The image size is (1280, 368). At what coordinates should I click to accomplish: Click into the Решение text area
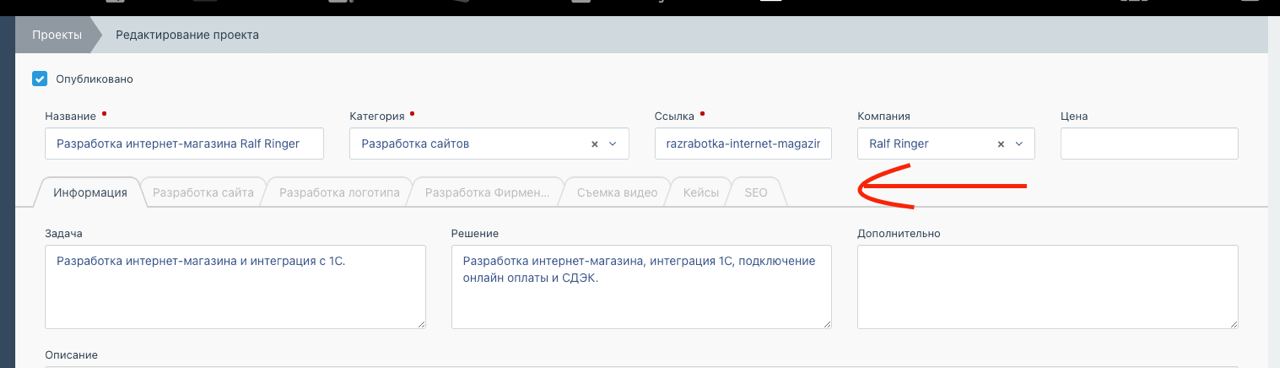pos(641,287)
